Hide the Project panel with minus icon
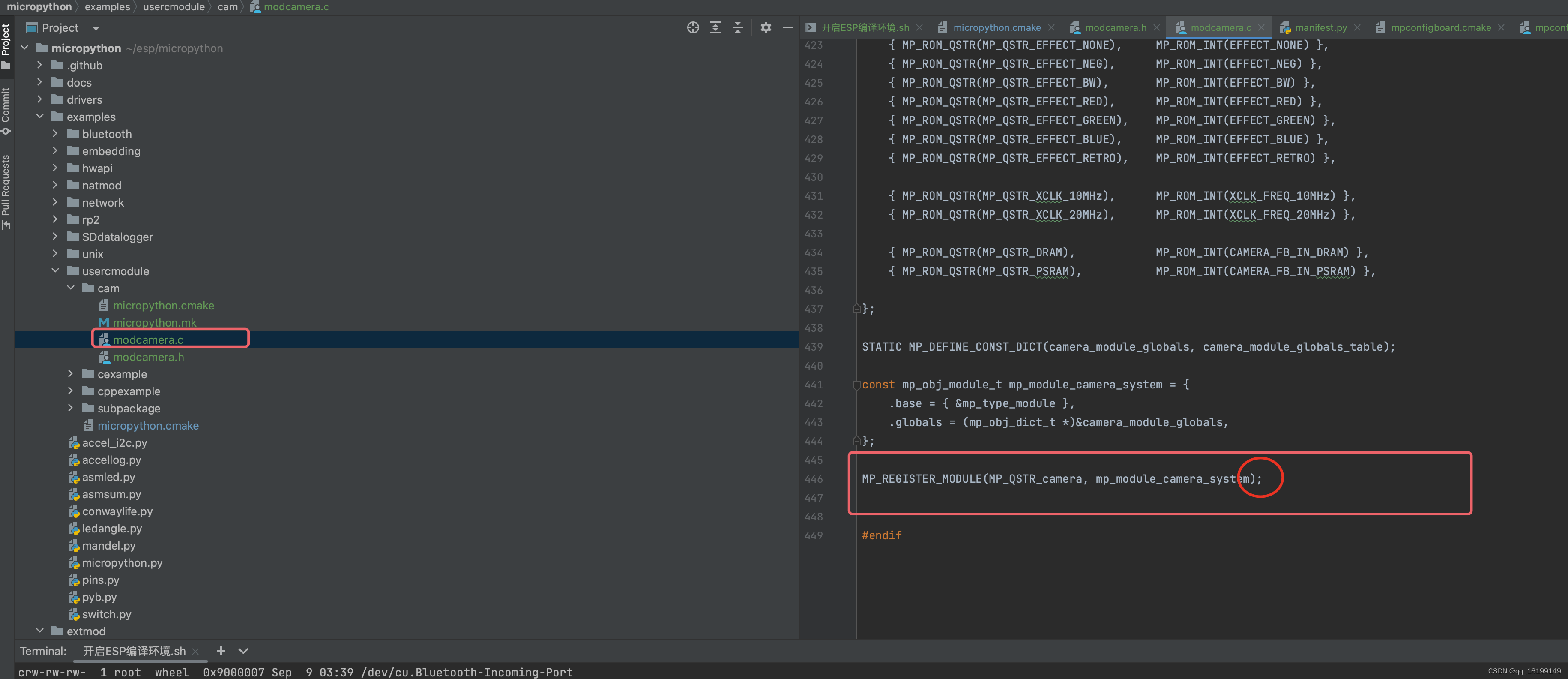This screenshot has width=1568, height=679. [x=788, y=27]
